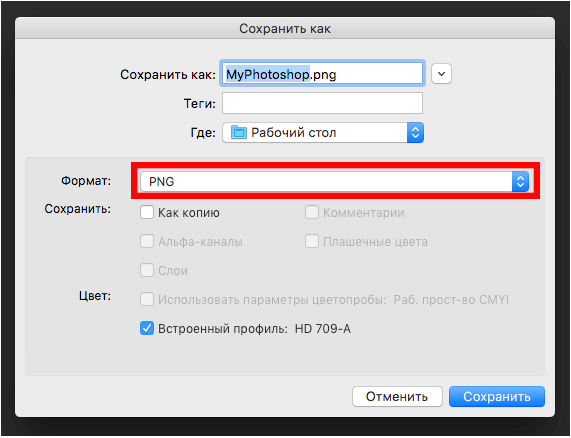Image resolution: width=571 pixels, height=438 pixels.
Task: Click the Рабочий стол location text
Action: point(294,133)
